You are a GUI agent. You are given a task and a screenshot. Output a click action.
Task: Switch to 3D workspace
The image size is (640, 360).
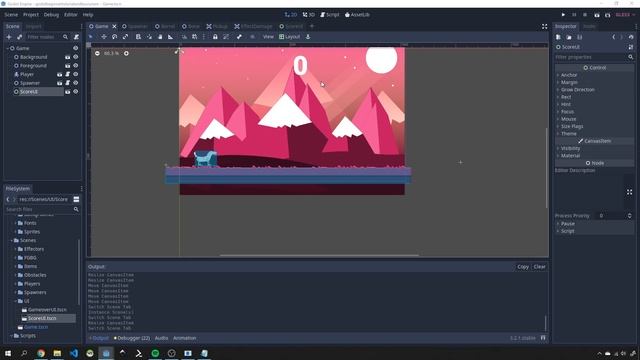coord(309,15)
